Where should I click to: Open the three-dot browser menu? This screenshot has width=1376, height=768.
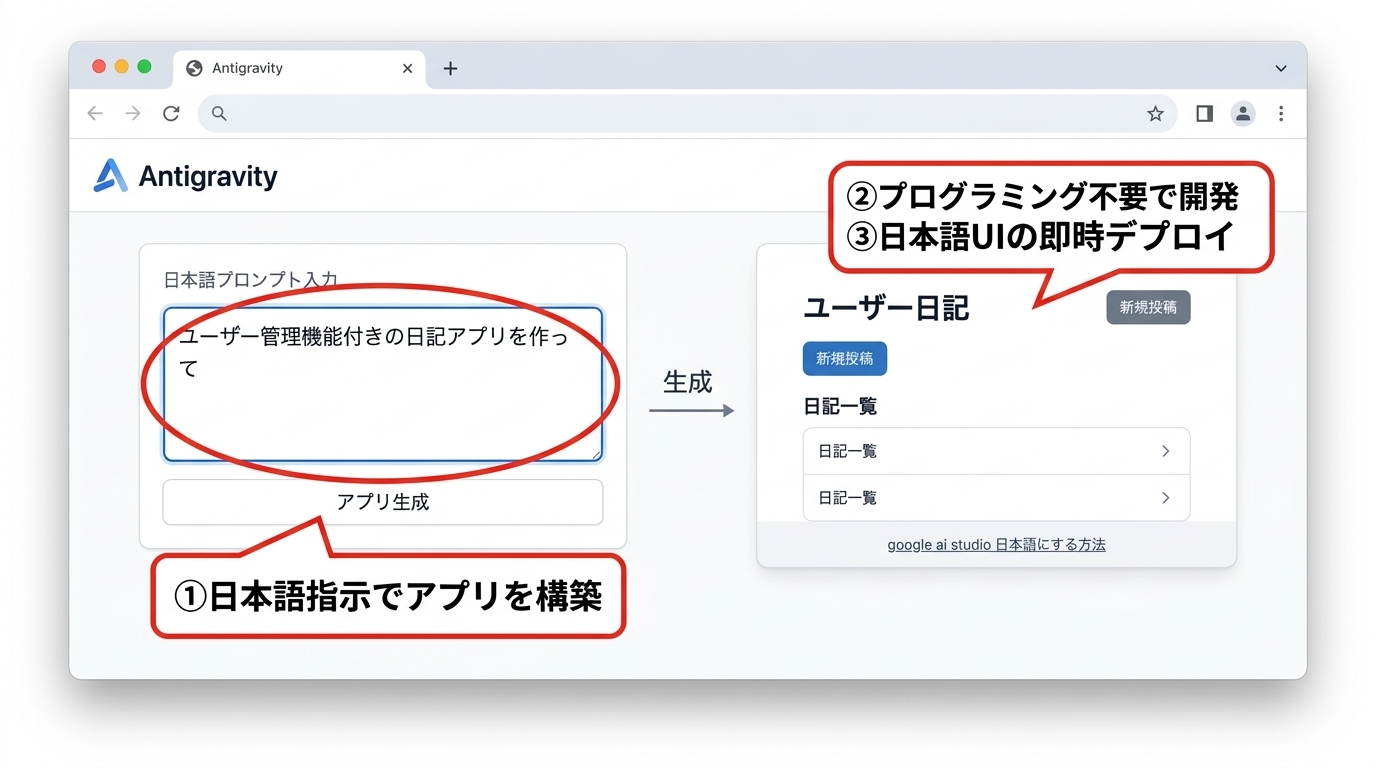pyautogui.click(x=1281, y=113)
